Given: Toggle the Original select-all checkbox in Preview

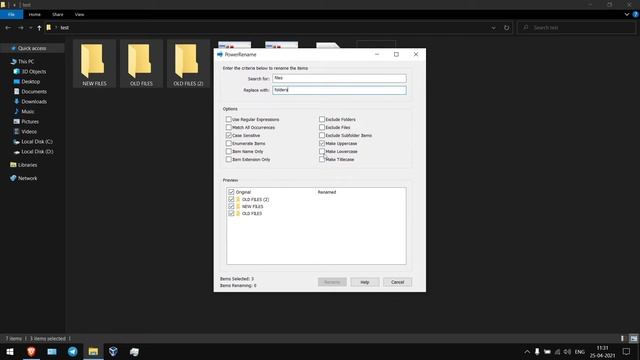Looking at the screenshot, I should (x=231, y=192).
